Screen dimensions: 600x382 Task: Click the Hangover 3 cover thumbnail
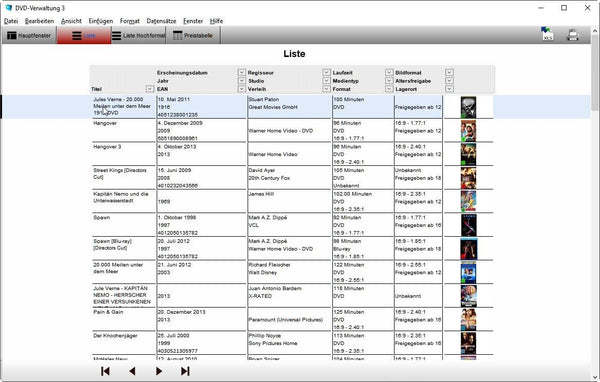[468, 154]
